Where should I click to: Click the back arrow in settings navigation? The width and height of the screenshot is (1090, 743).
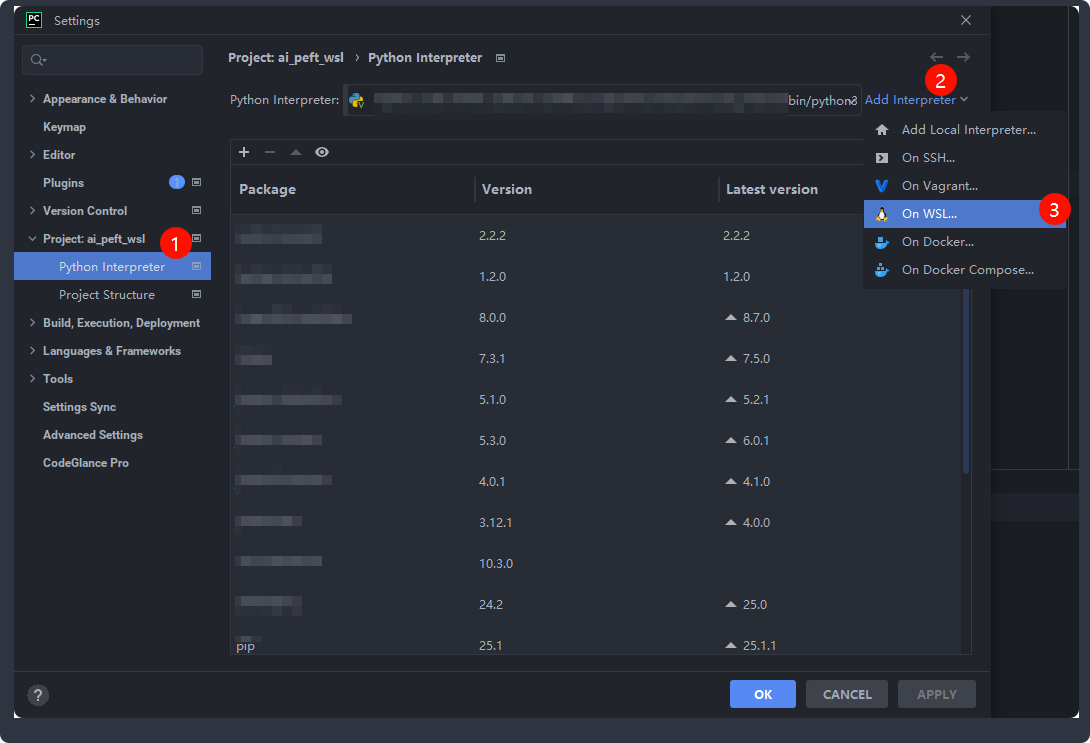936,57
